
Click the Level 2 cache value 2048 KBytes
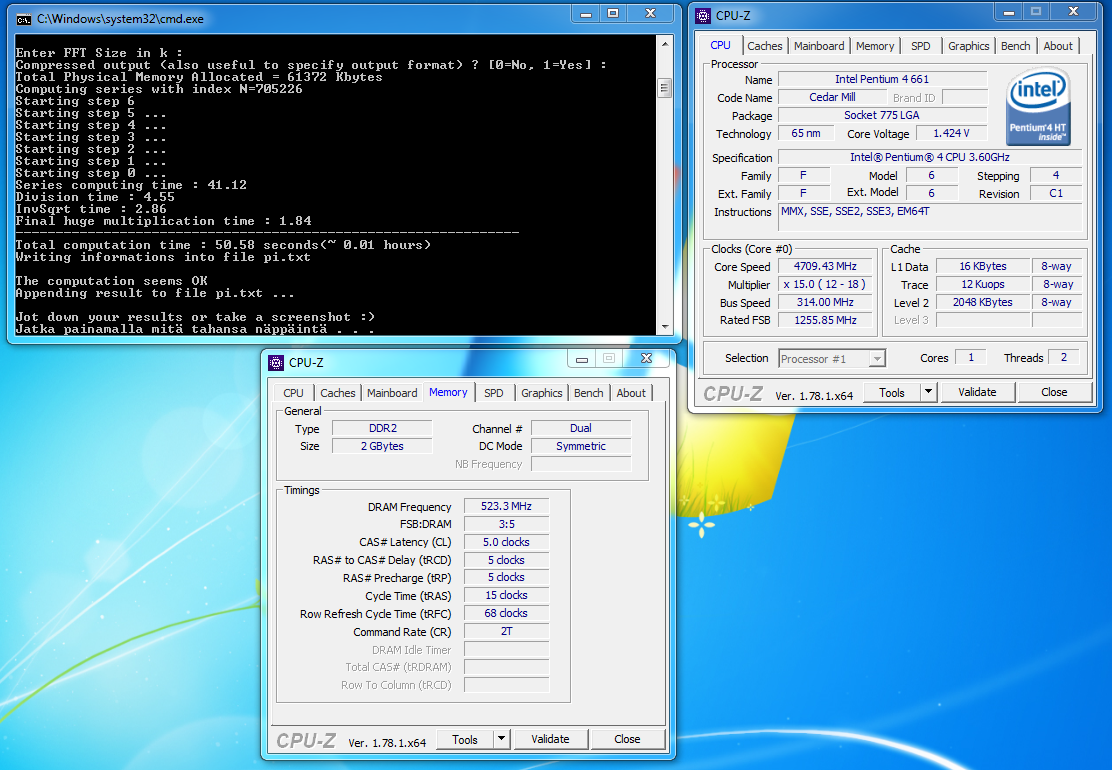982,302
